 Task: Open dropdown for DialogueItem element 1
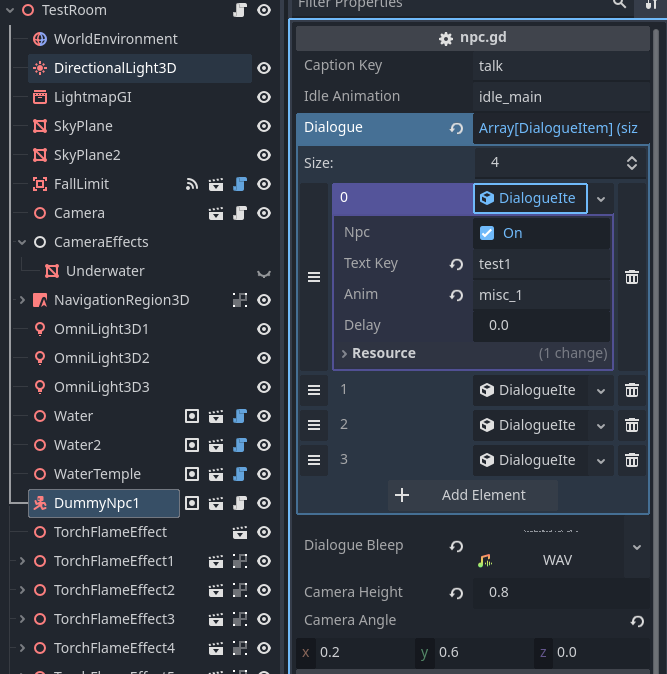click(x=601, y=391)
